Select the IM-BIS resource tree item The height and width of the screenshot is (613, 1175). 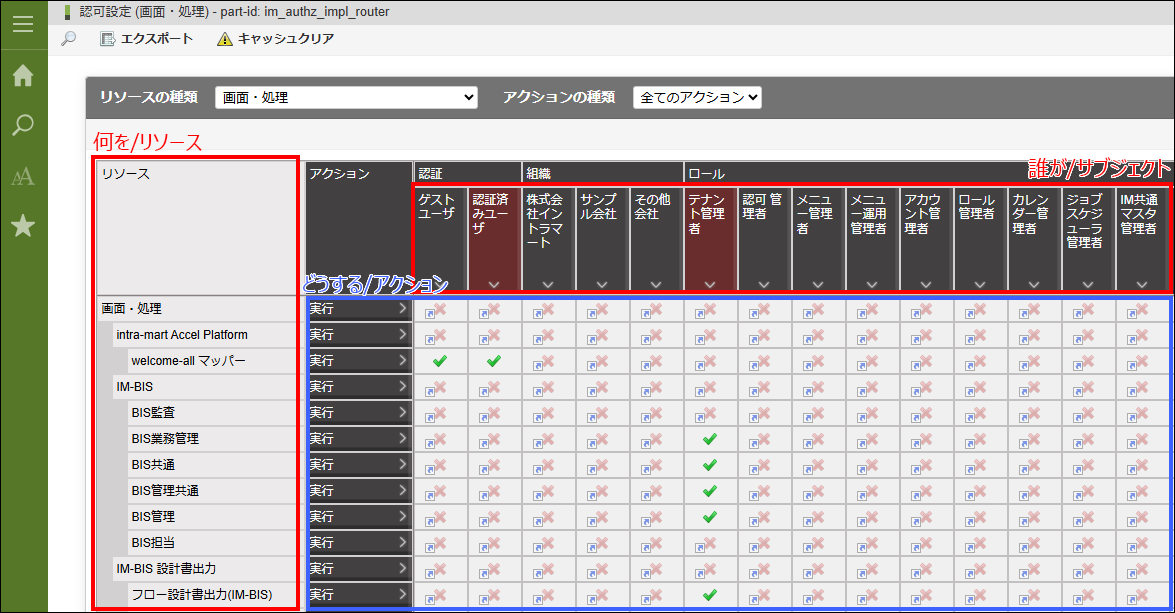tap(134, 386)
